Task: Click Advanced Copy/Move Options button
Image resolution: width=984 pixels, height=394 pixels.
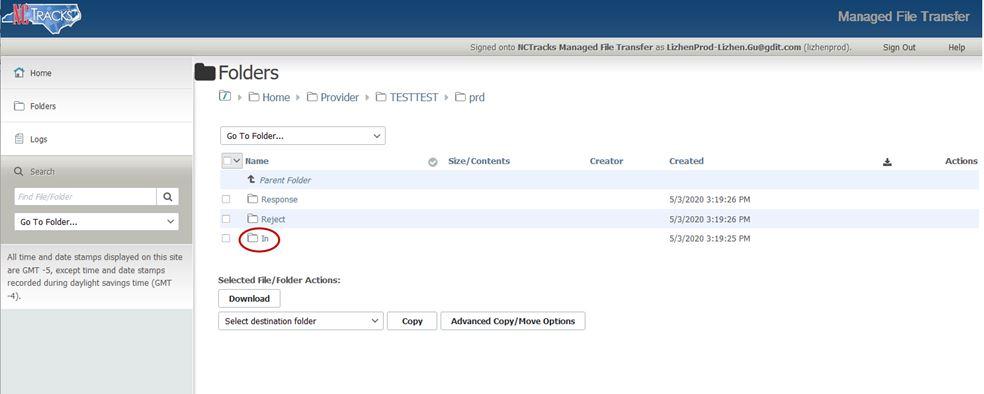Action: (x=513, y=321)
